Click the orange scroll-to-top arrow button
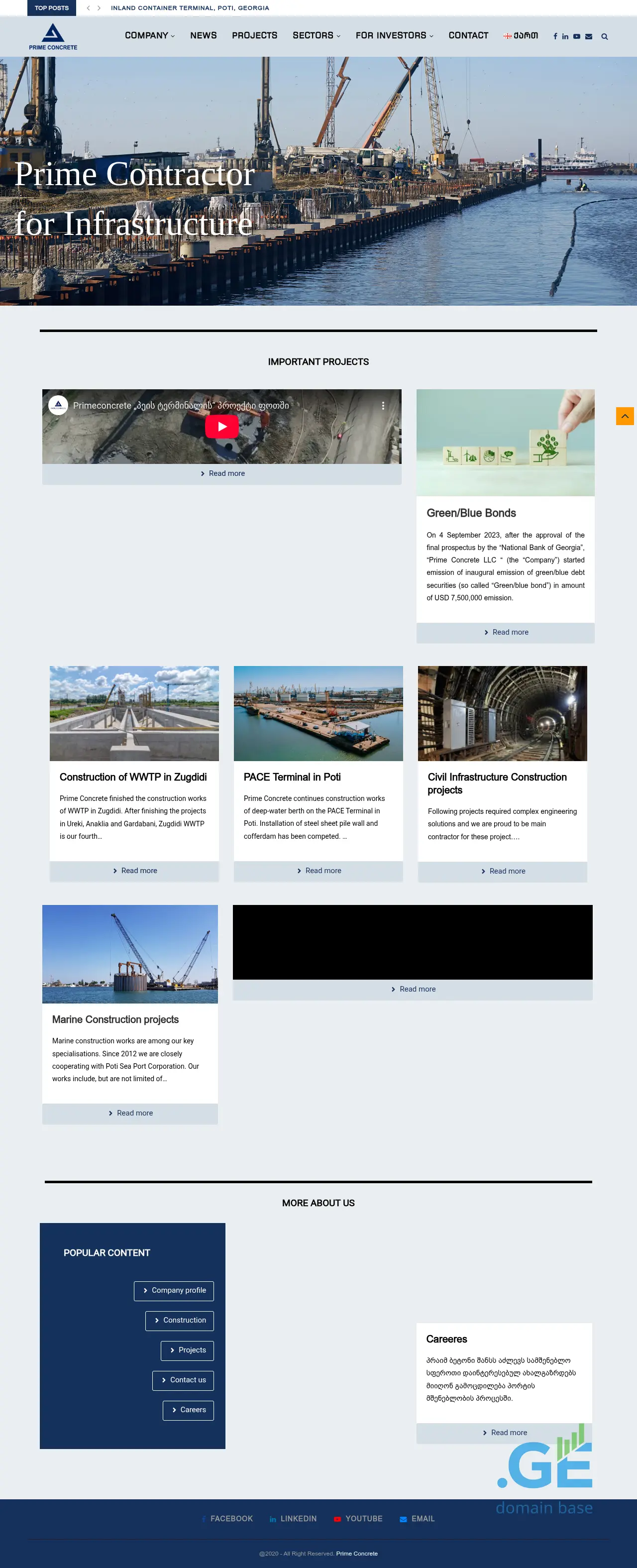 coord(624,416)
